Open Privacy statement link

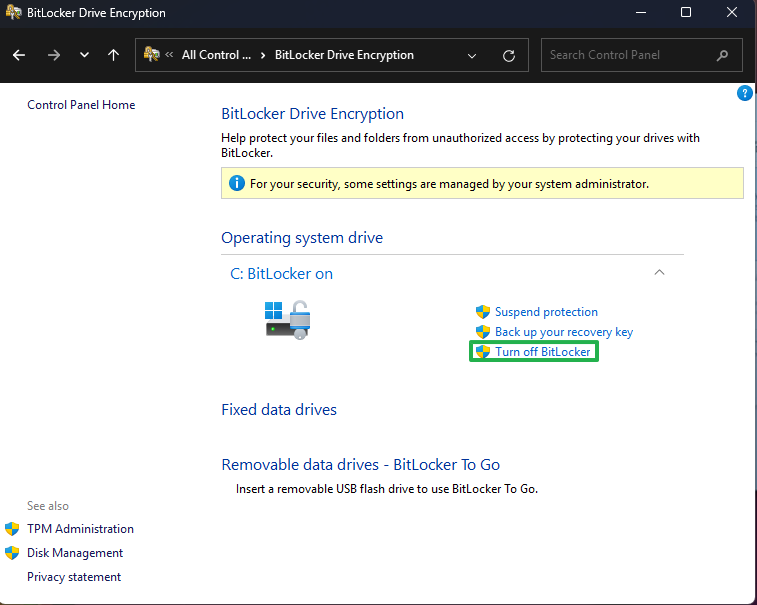click(x=74, y=577)
